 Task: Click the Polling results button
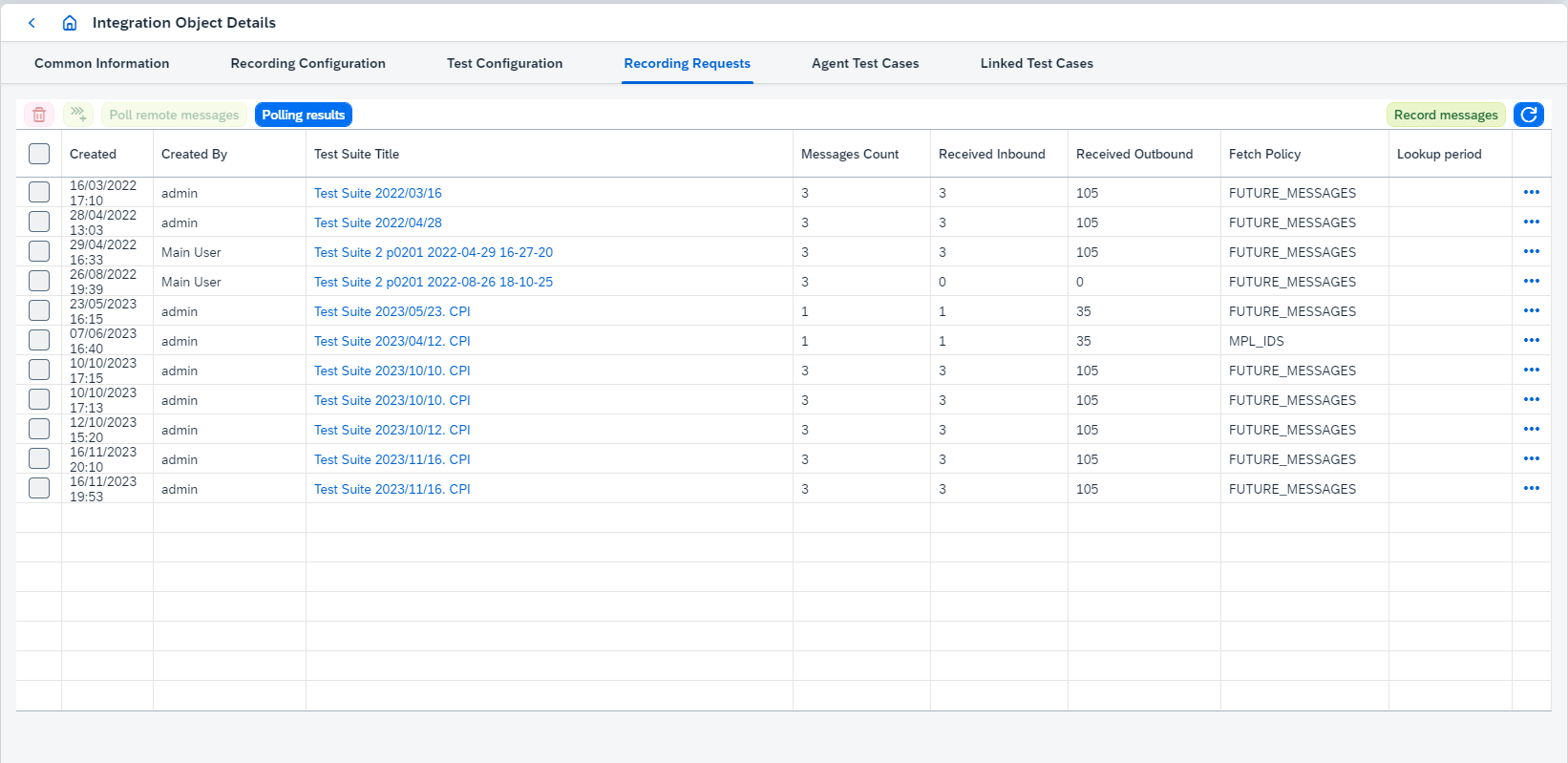coord(304,115)
